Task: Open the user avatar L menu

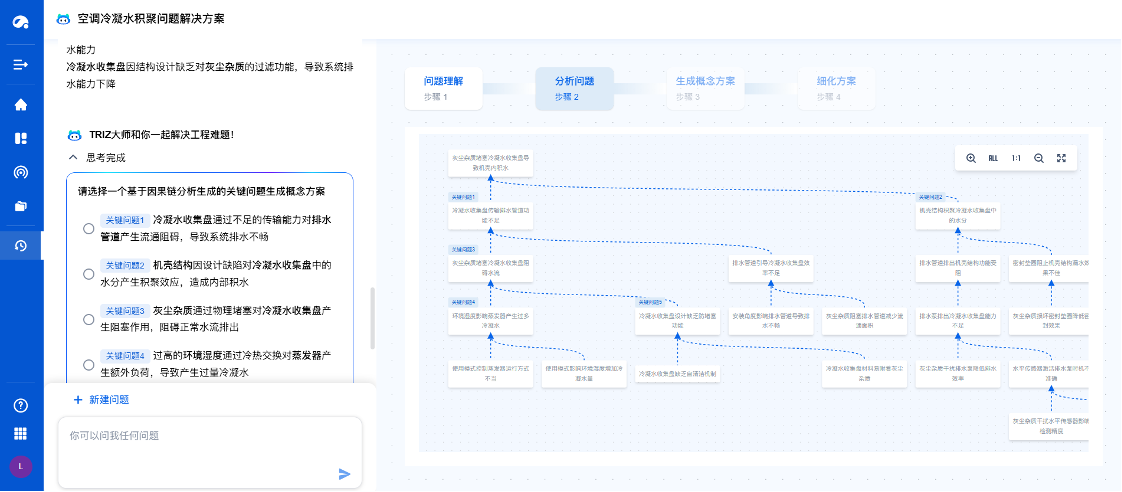Action: click(21, 465)
